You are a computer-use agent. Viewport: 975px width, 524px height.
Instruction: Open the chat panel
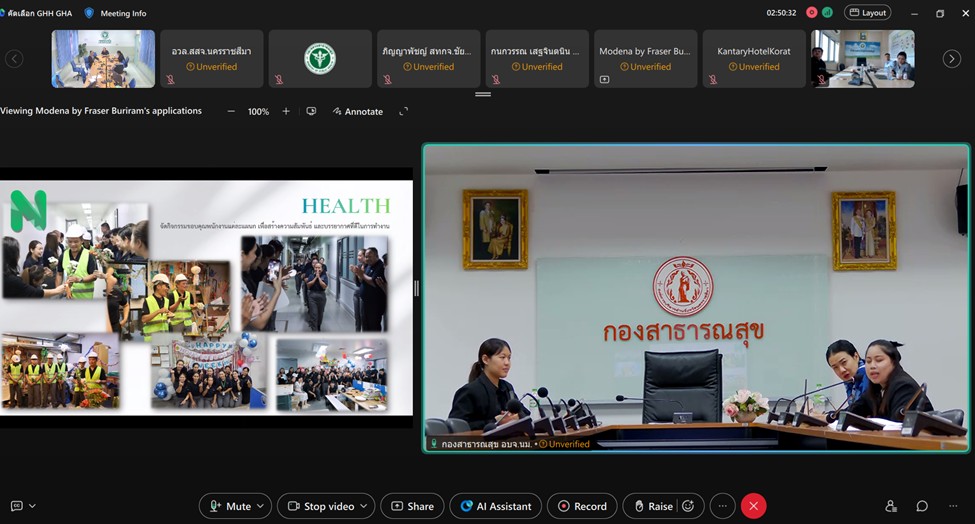(922, 506)
